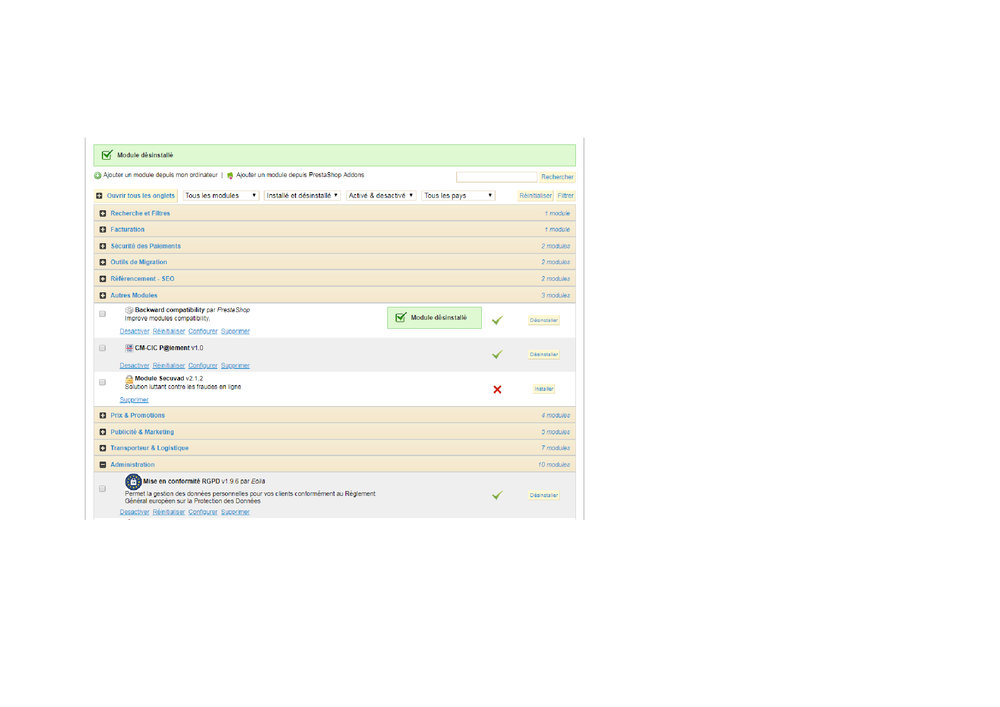Click Installer button for Module Secuvad
Image resolution: width=1000 pixels, height=707 pixels.
[x=544, y=389]
